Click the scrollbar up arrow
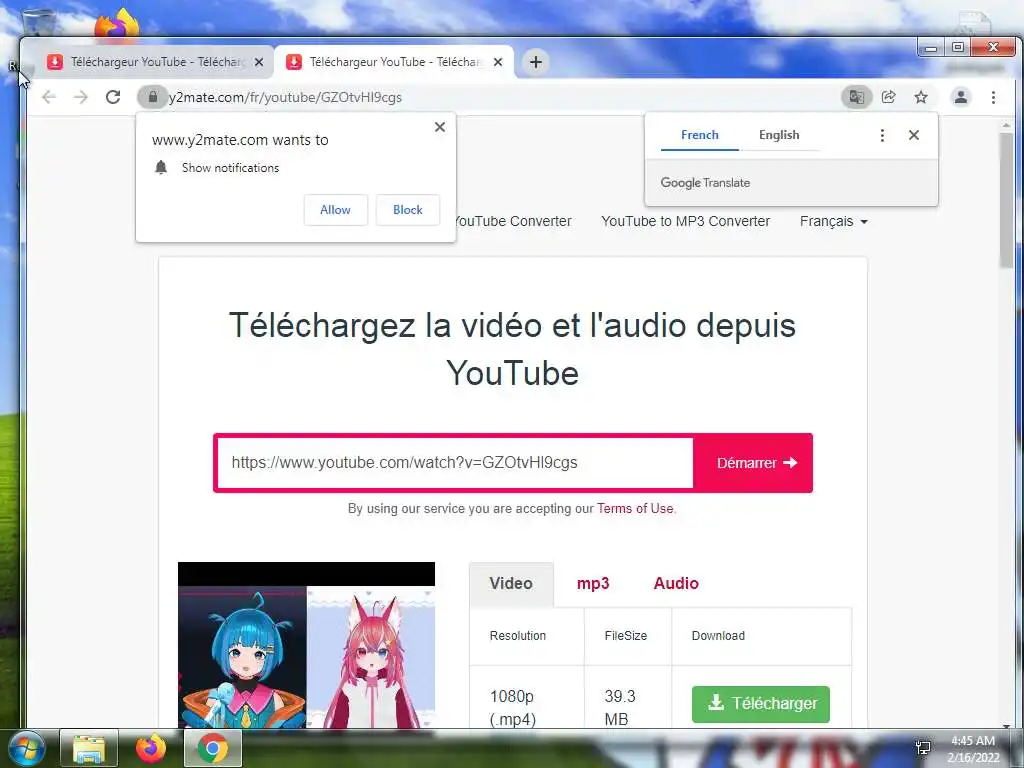The width and height of the screenshot is (1024, 768). click(x=1006, y=125)
